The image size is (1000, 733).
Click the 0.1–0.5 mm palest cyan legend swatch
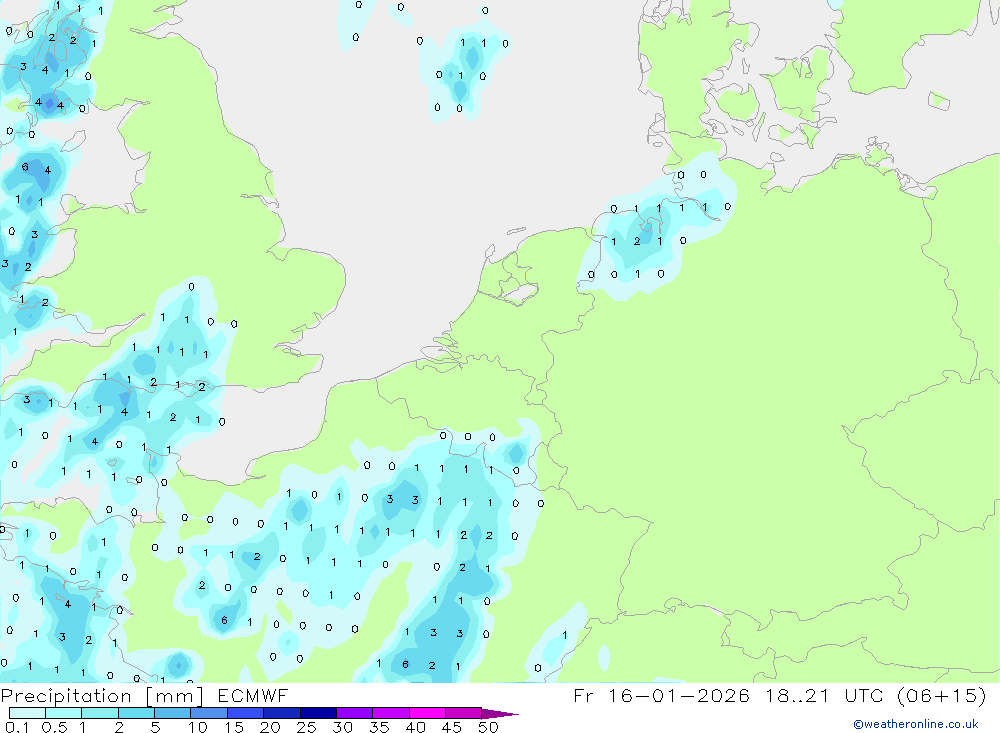pos(27,713)
